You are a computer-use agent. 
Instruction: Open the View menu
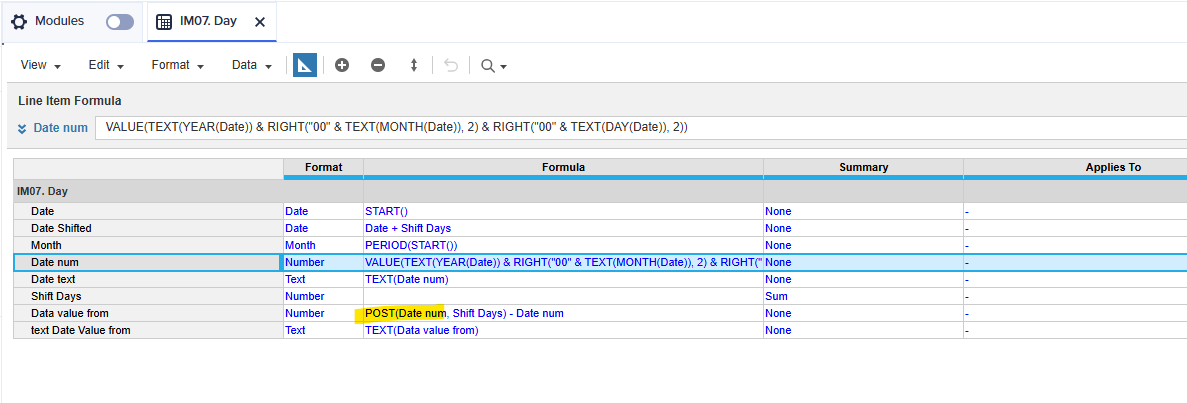(x=40, y=65)
